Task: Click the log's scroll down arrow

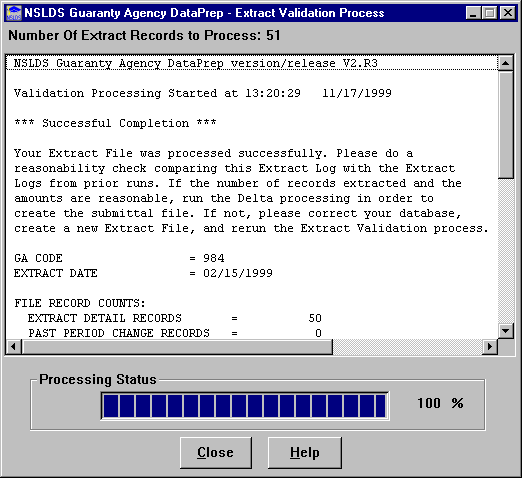Action: tap(506, 331)
